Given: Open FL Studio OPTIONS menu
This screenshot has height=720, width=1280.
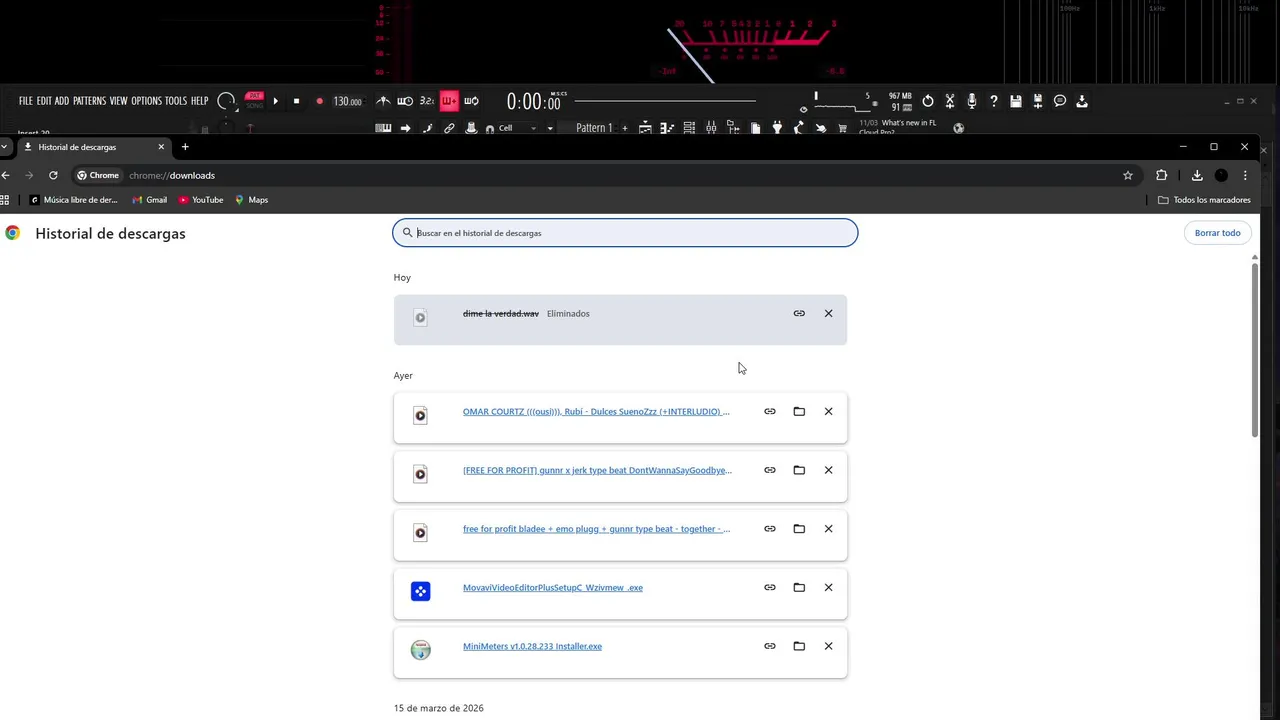Looking at the screenshot, I should click(x=146, y=101).
